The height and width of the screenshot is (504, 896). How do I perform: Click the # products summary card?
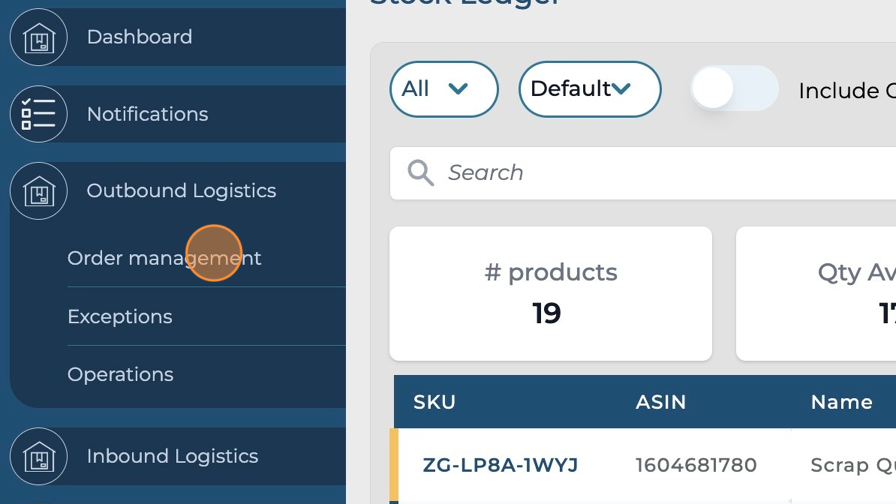pyautogui.click(x=550, y=293)
